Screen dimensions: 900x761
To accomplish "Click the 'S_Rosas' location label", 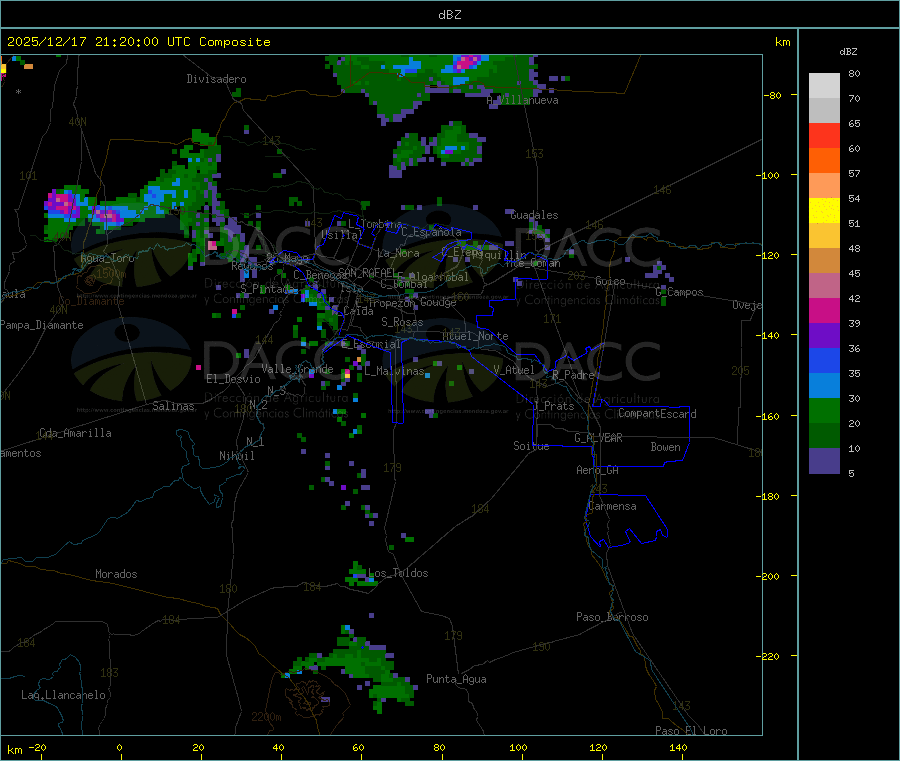I will pos(402,322).
